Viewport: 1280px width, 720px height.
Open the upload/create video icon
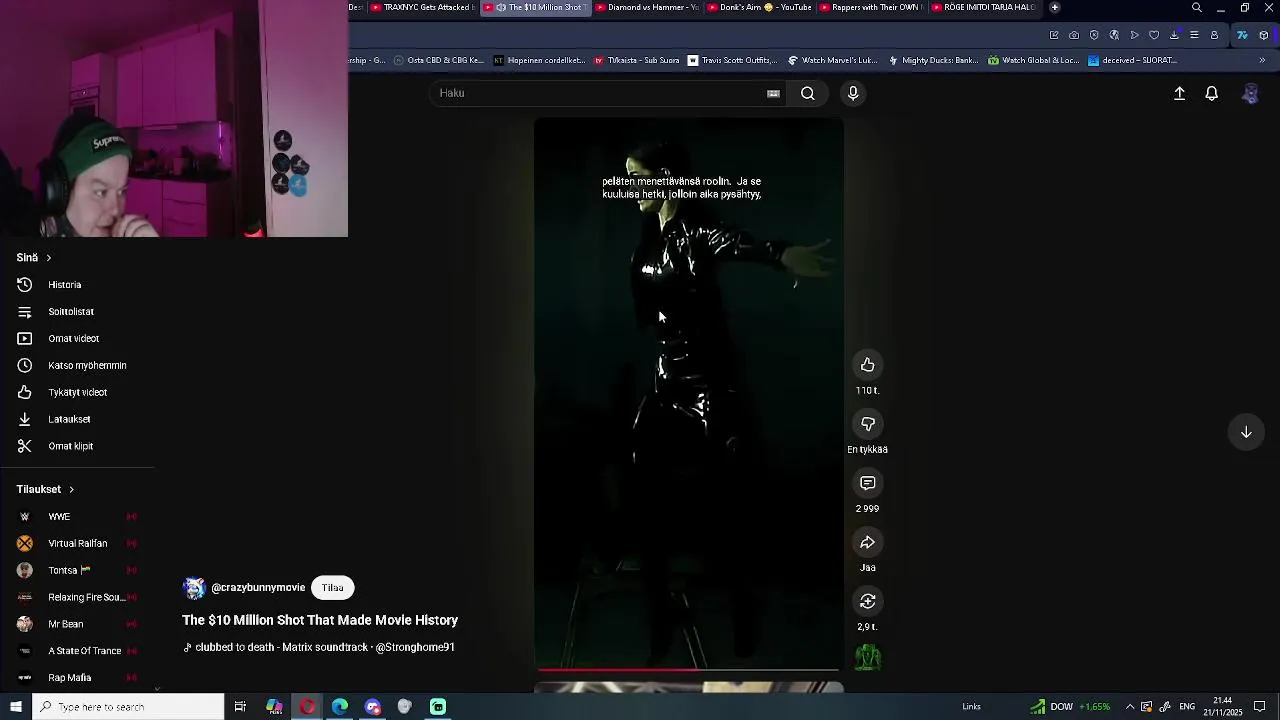pos(1179,93)
